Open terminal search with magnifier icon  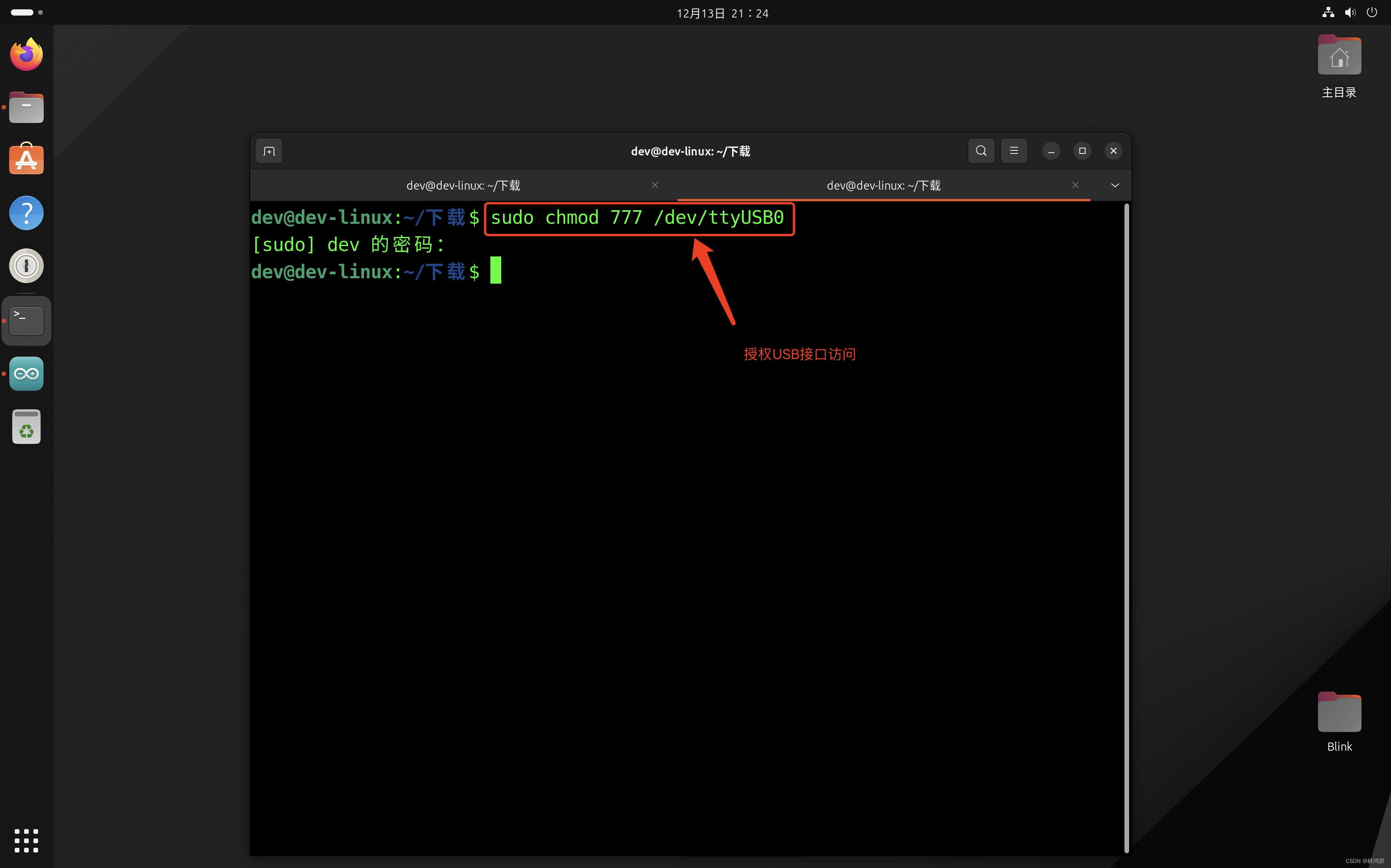(x=981, y=150)
